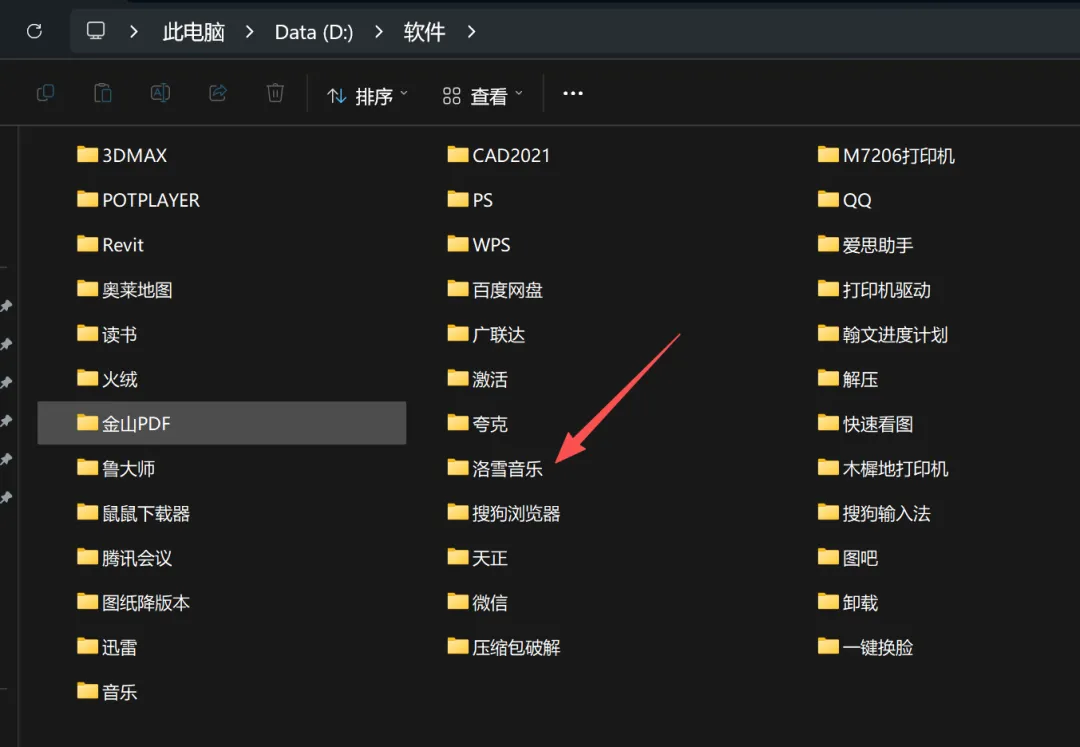Select the PS folder icon
The height and width of the screenshot is (747, 1080).
tap(458, 199)
